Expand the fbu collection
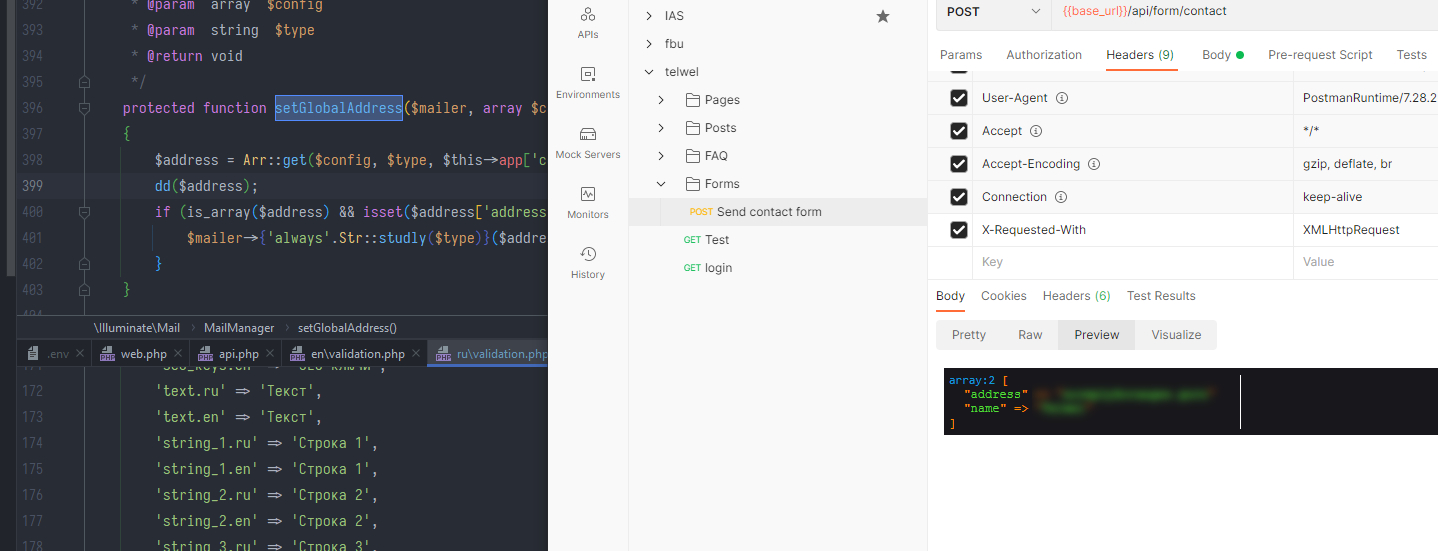 (x=649, y=44)
